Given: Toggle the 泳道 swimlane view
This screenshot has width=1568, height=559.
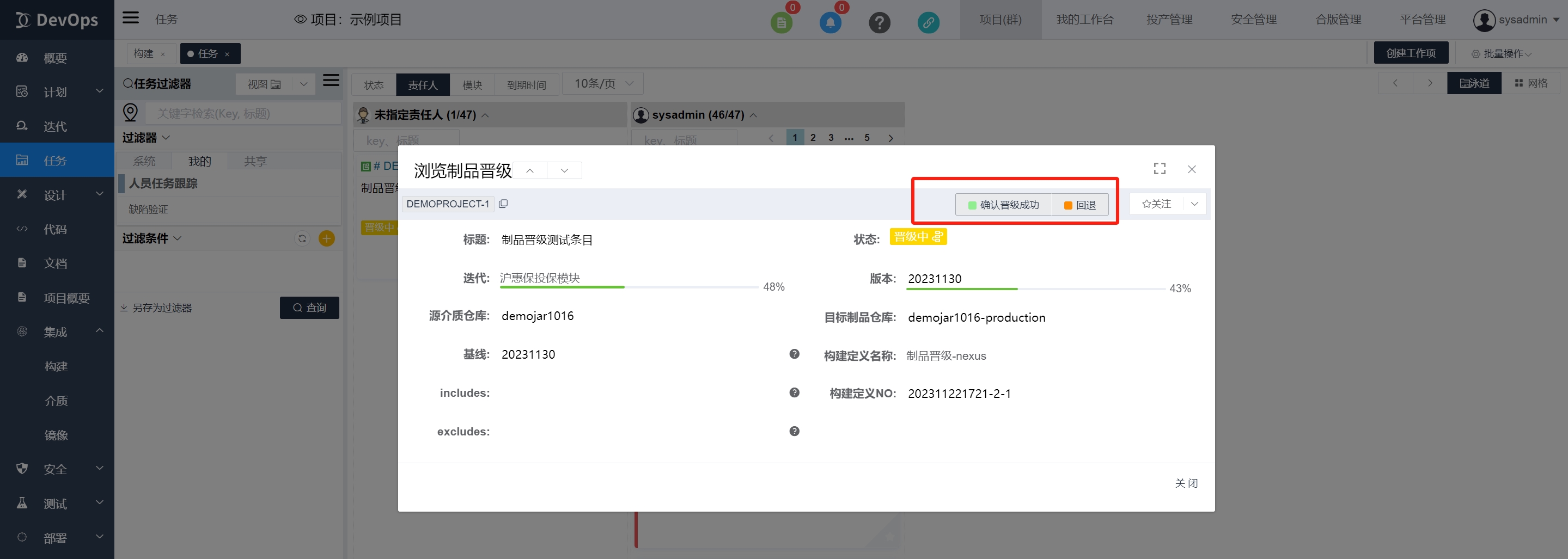Looking at the screenshot, I should (1474, 83).
